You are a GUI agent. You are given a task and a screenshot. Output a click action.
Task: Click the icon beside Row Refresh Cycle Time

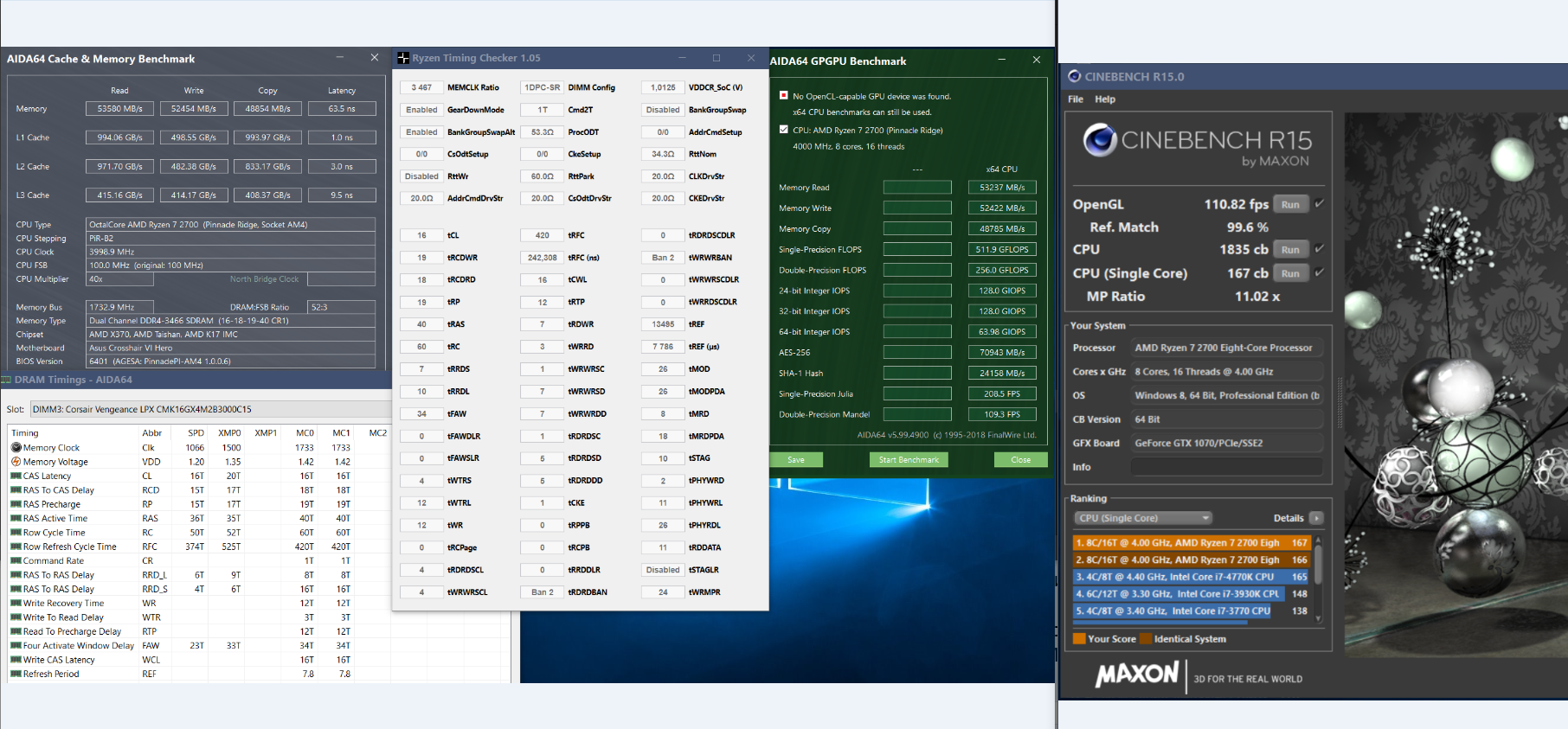click(16, 547)
